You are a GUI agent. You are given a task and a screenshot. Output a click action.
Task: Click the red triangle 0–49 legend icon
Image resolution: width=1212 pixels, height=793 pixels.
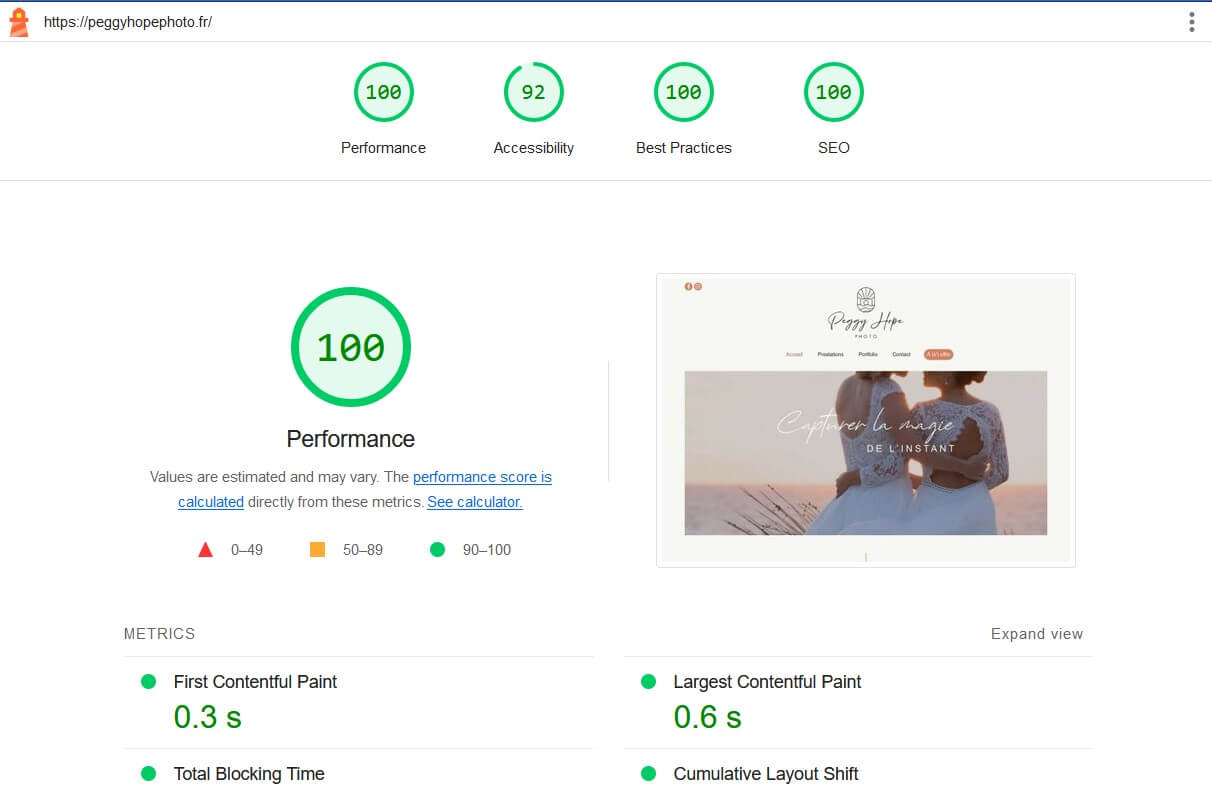pyautogui.click(x=205, y=549)
